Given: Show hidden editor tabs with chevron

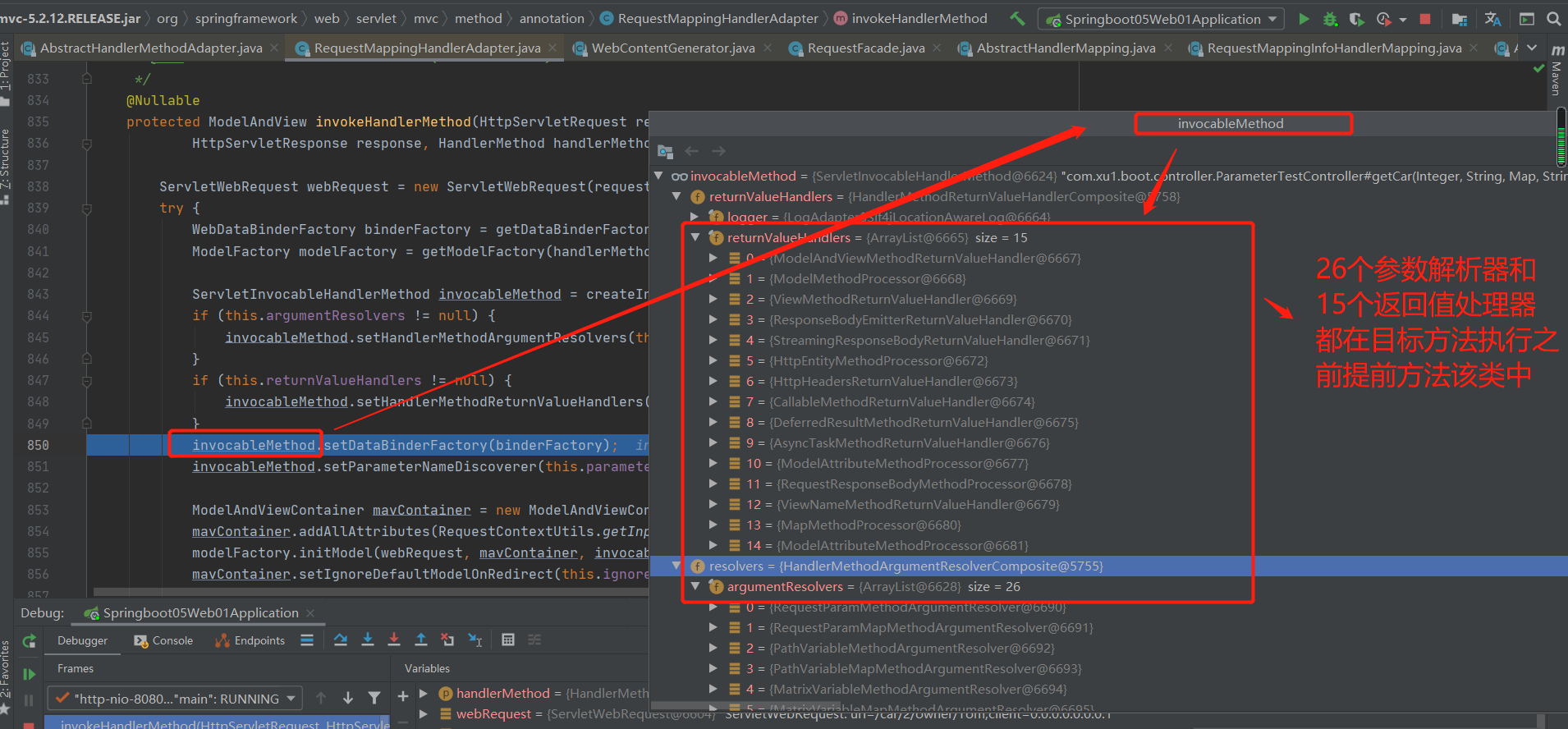Looking at the screenshot, I should pos(1532,48).
